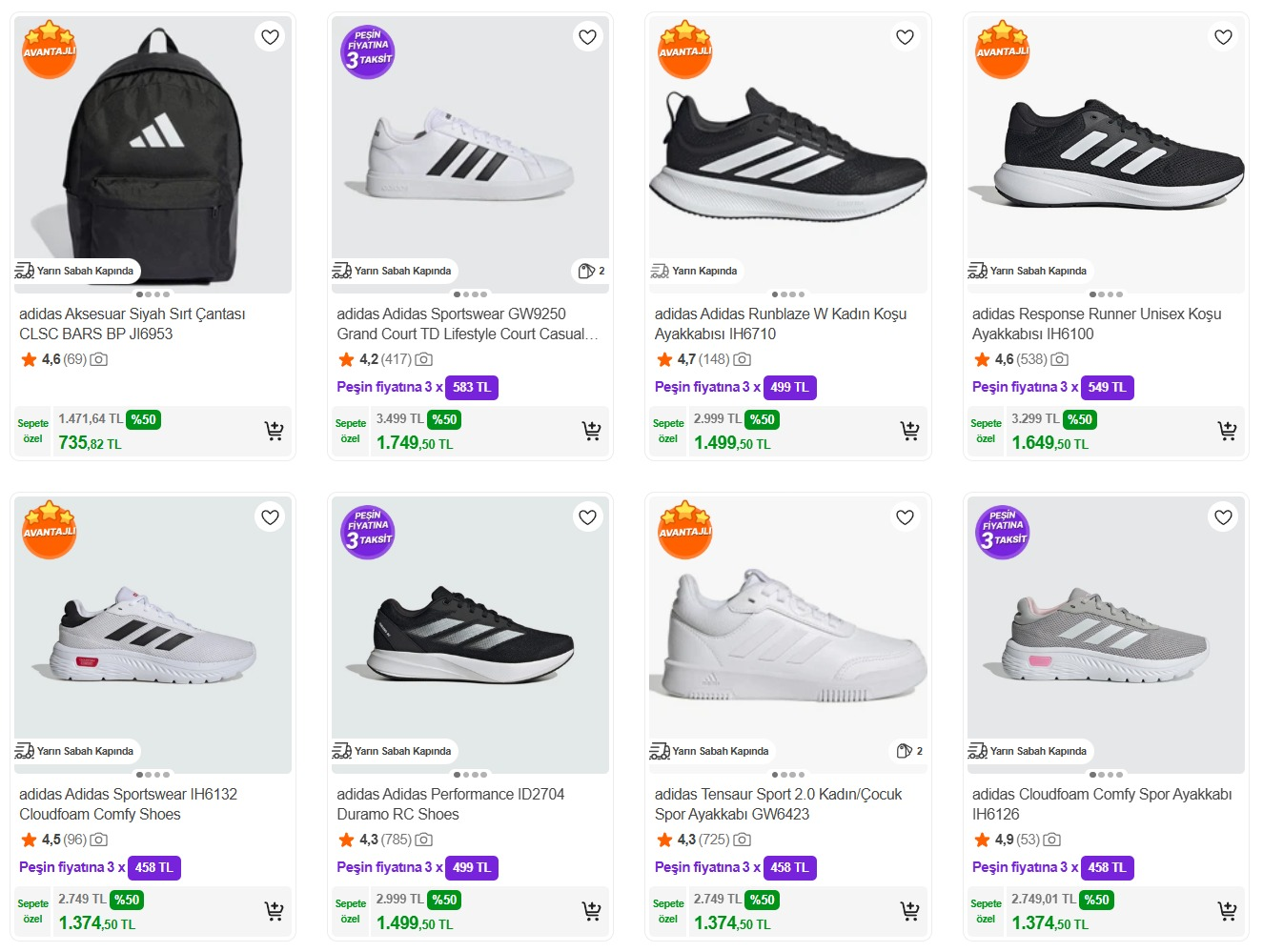Add Tensaur Sport 2.0 to cart

[910, 911]
